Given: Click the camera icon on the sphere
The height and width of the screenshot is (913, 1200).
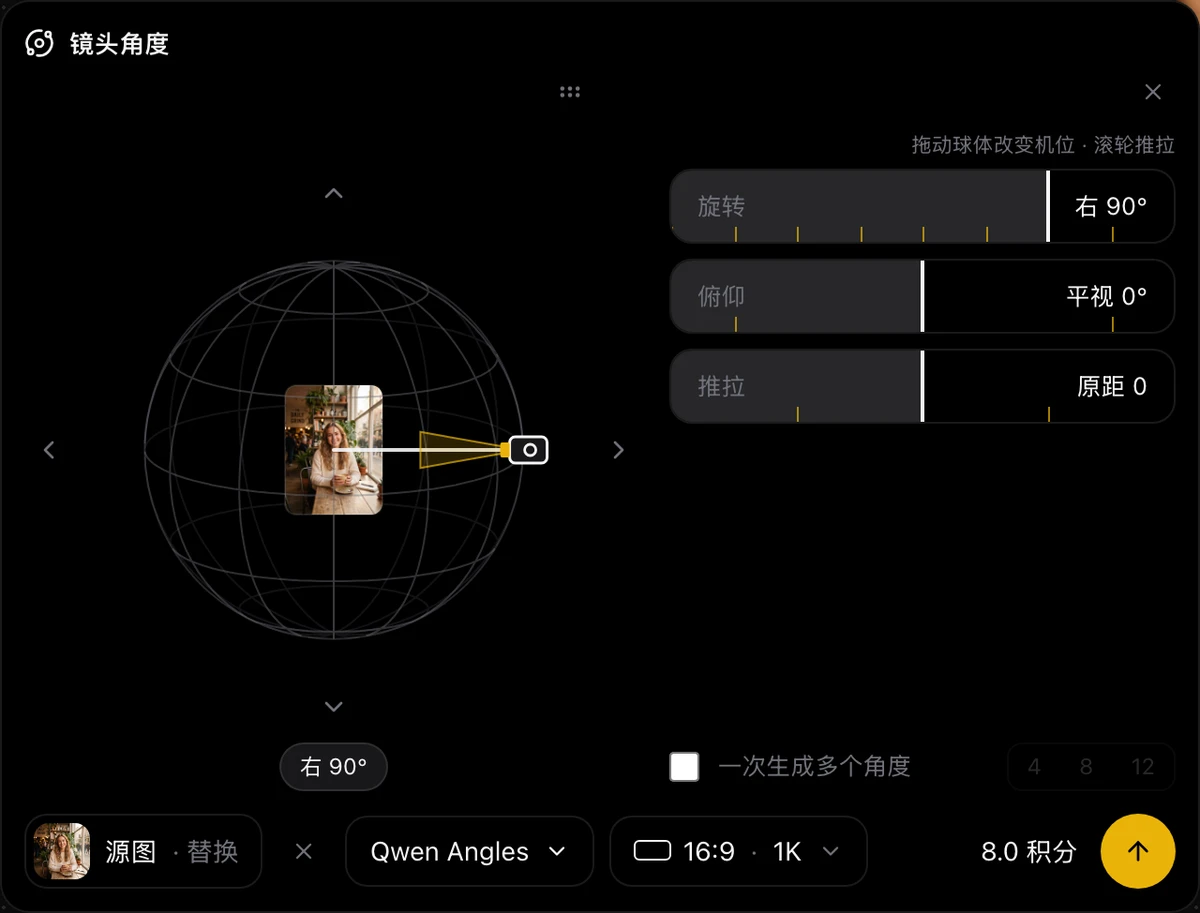Looking at the screenshot, I should 529,450.
